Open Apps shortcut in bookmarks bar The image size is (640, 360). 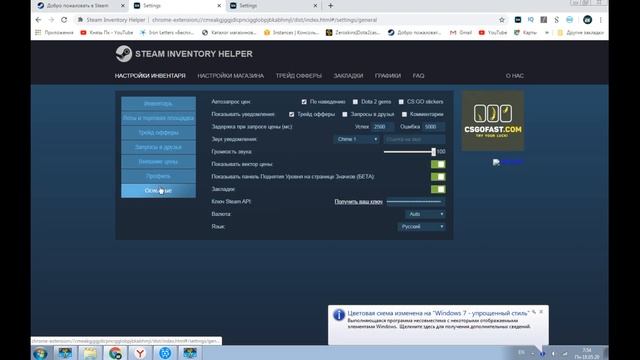click(54, 32)
